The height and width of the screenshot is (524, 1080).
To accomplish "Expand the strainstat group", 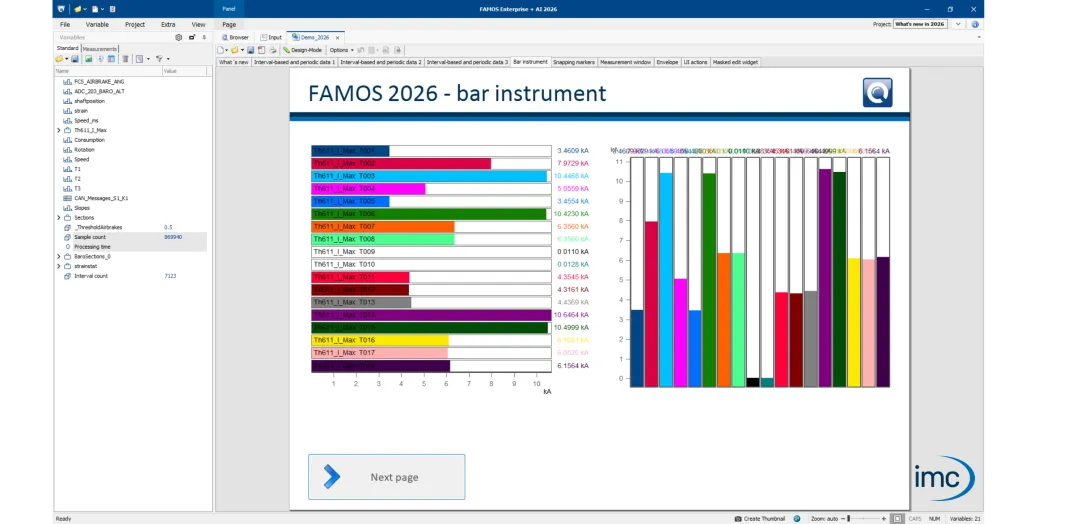I will [x=59, y=266].
